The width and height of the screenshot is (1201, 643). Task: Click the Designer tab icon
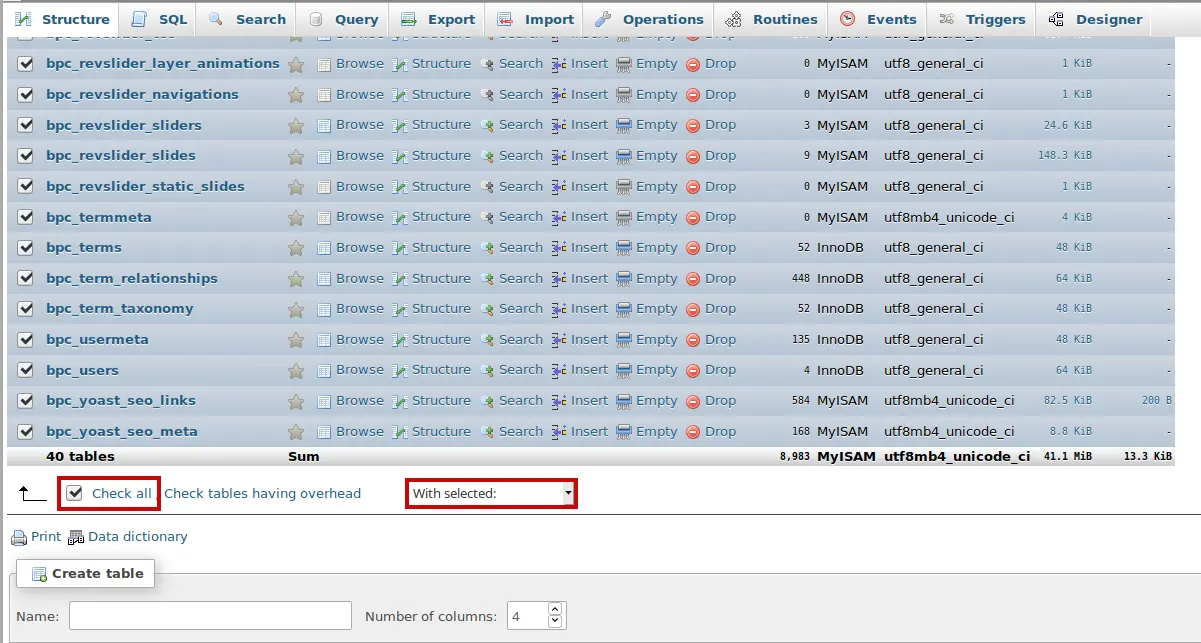pos(1056,19)
